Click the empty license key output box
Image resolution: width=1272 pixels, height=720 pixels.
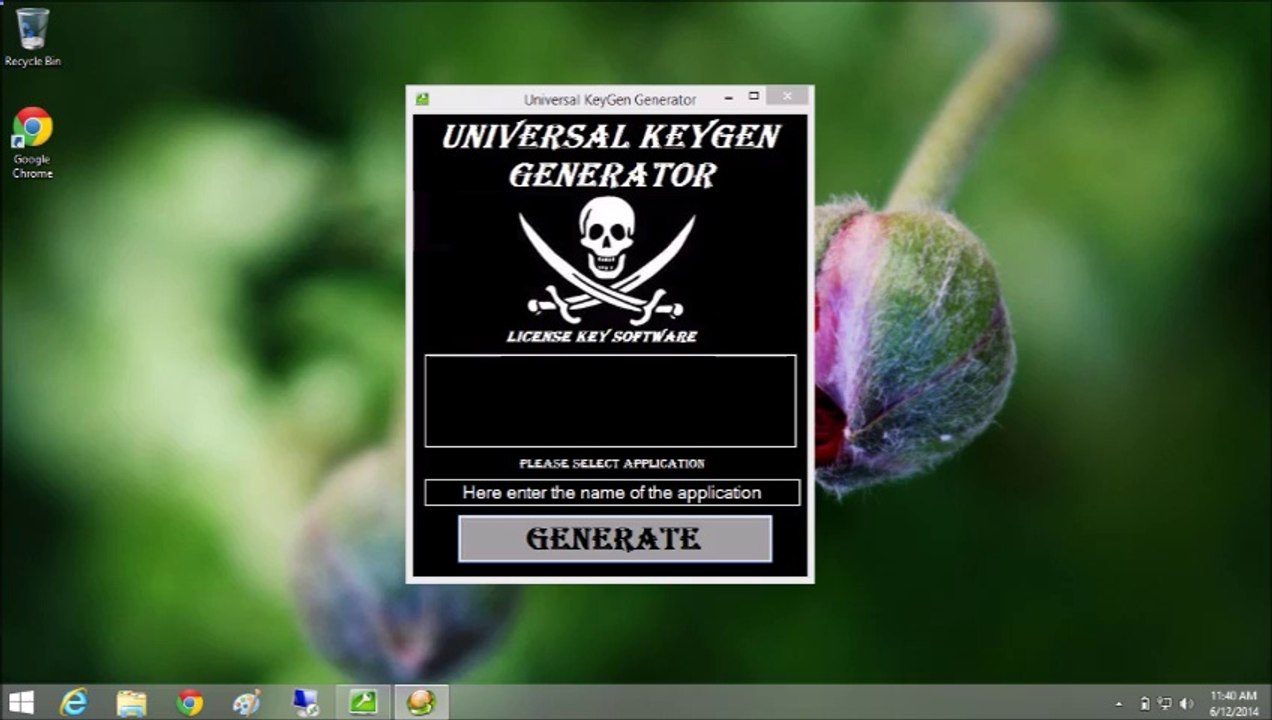tap(610, 400)
